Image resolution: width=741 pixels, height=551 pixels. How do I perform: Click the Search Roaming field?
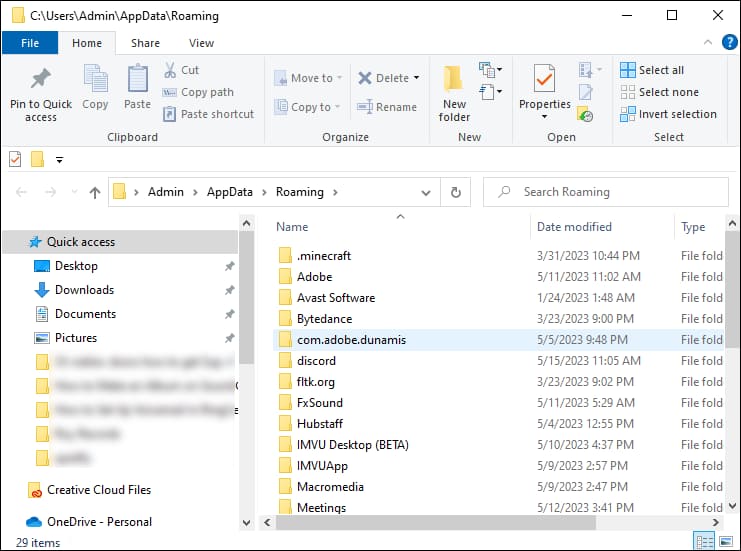[605, 192]
